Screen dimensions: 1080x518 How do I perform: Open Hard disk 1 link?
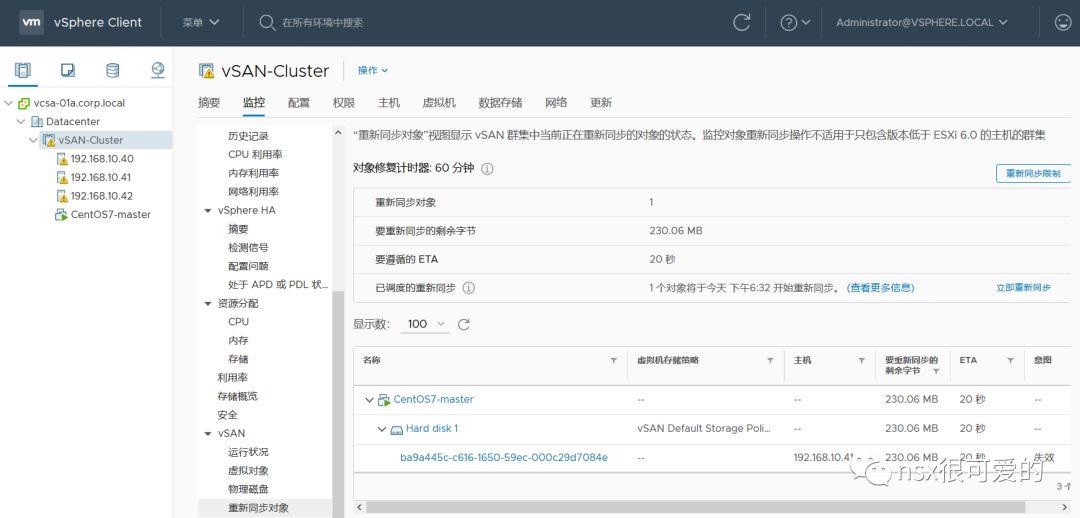click(x=432, y=428)
